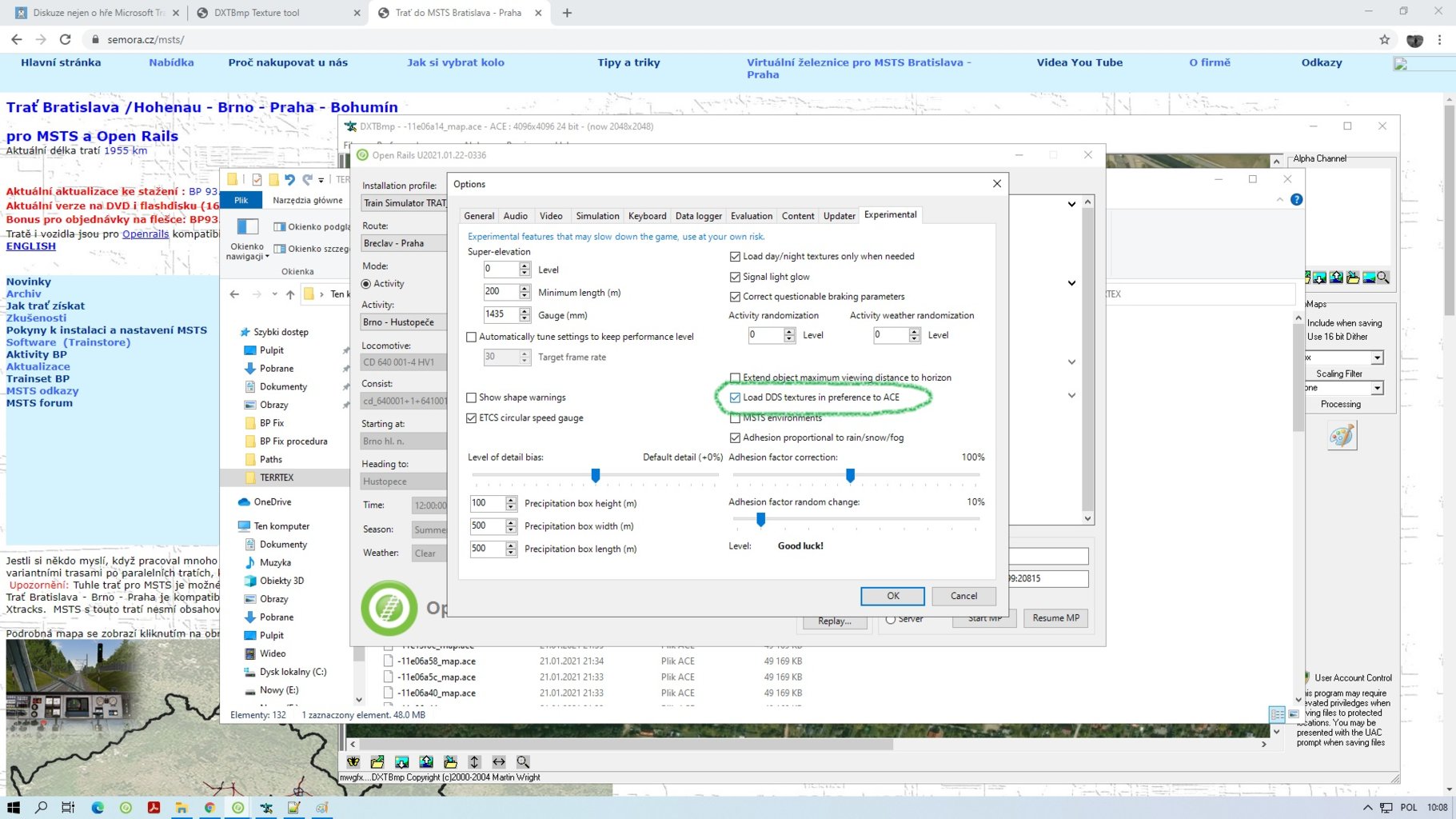This screenshot has width=1456, height=819.
Task: Toggle Load DDS textures in preference to ACE
Action: coord(735,398)
